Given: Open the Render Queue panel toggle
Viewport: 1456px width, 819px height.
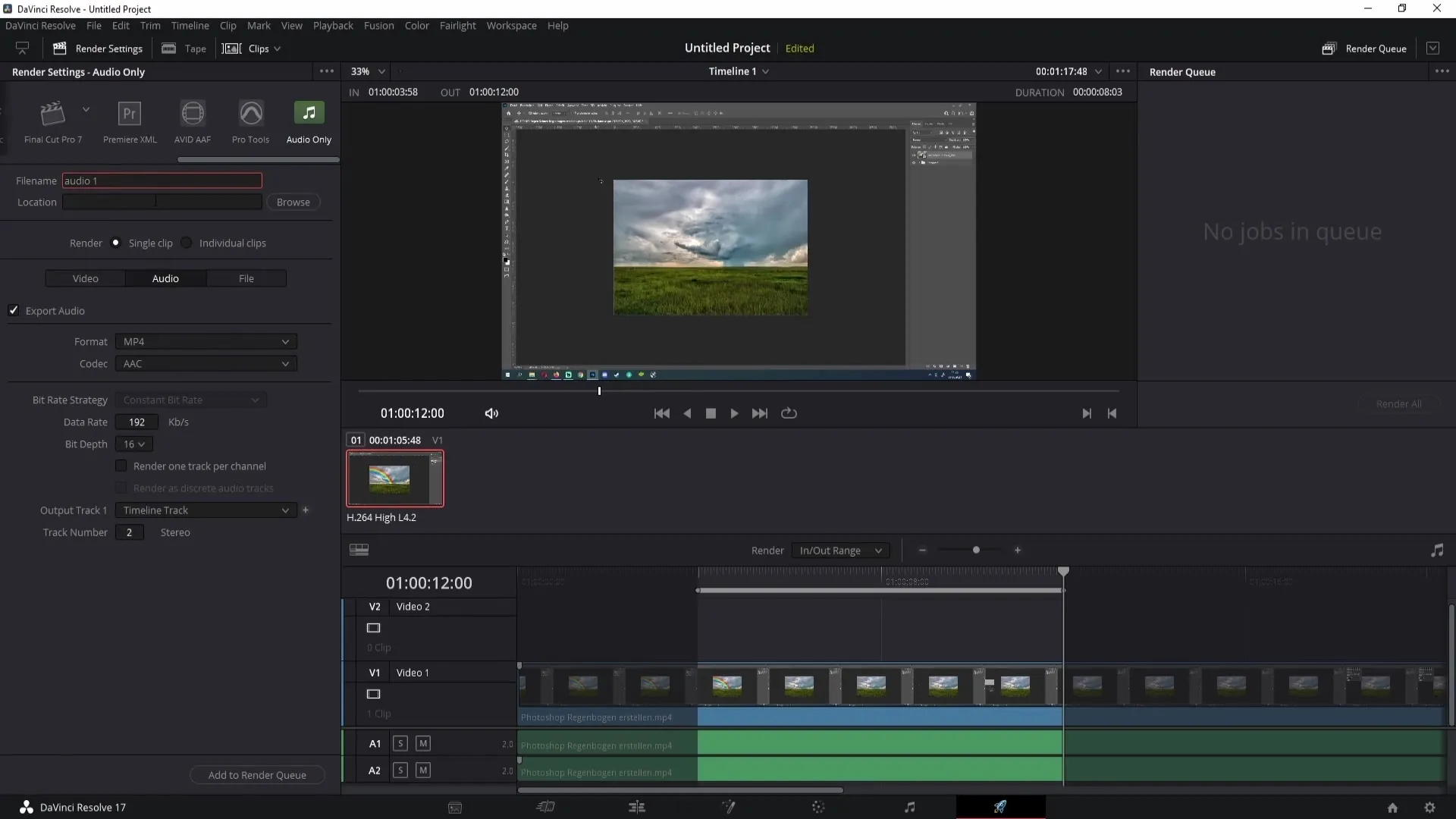Looking at the screenshot, I should [x=1364, y=49].
